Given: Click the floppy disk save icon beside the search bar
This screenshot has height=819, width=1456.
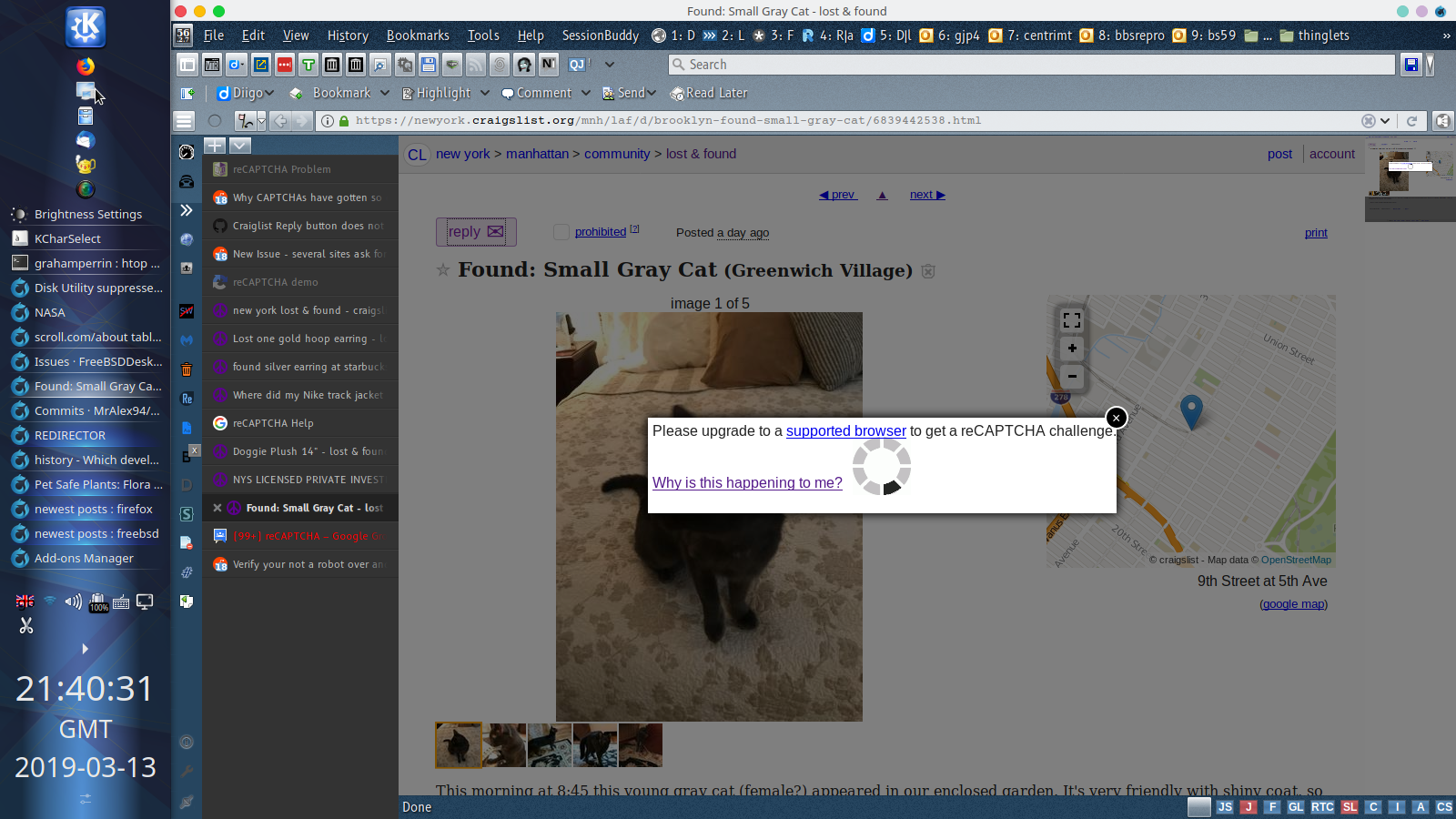Looking at the screenshot, I should 1411,65.
